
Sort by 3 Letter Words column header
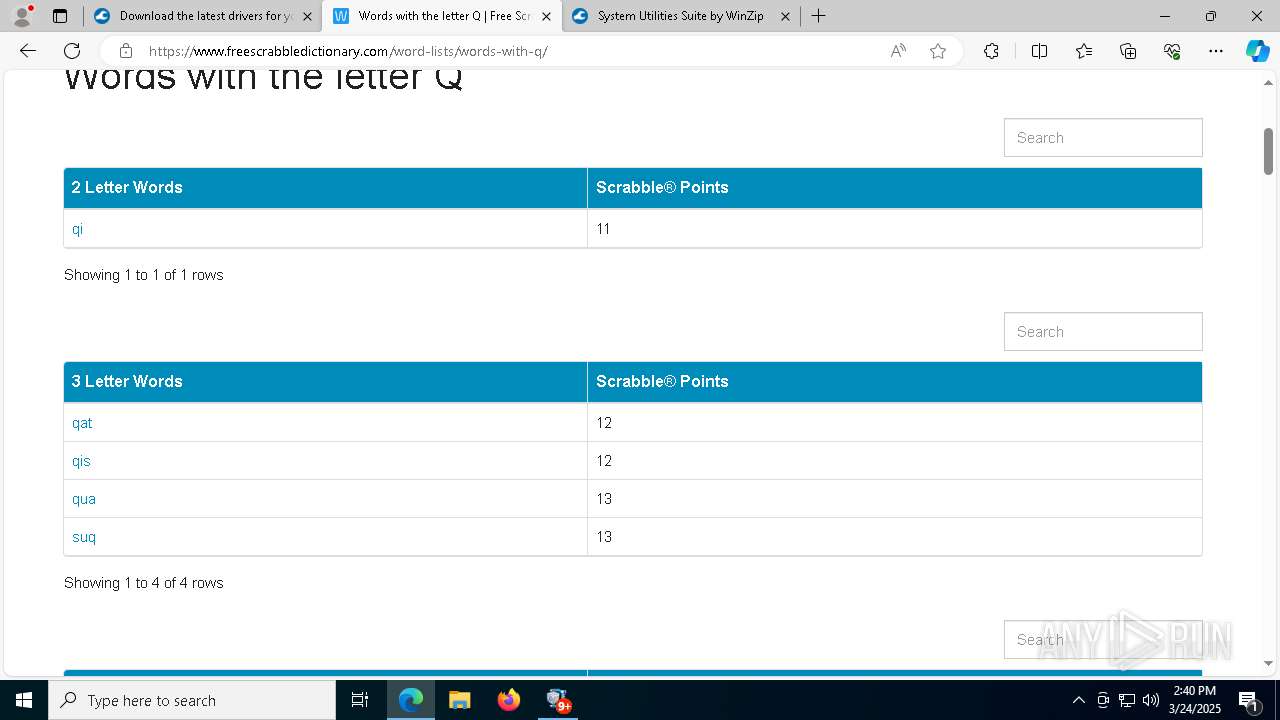pos(325,382)
